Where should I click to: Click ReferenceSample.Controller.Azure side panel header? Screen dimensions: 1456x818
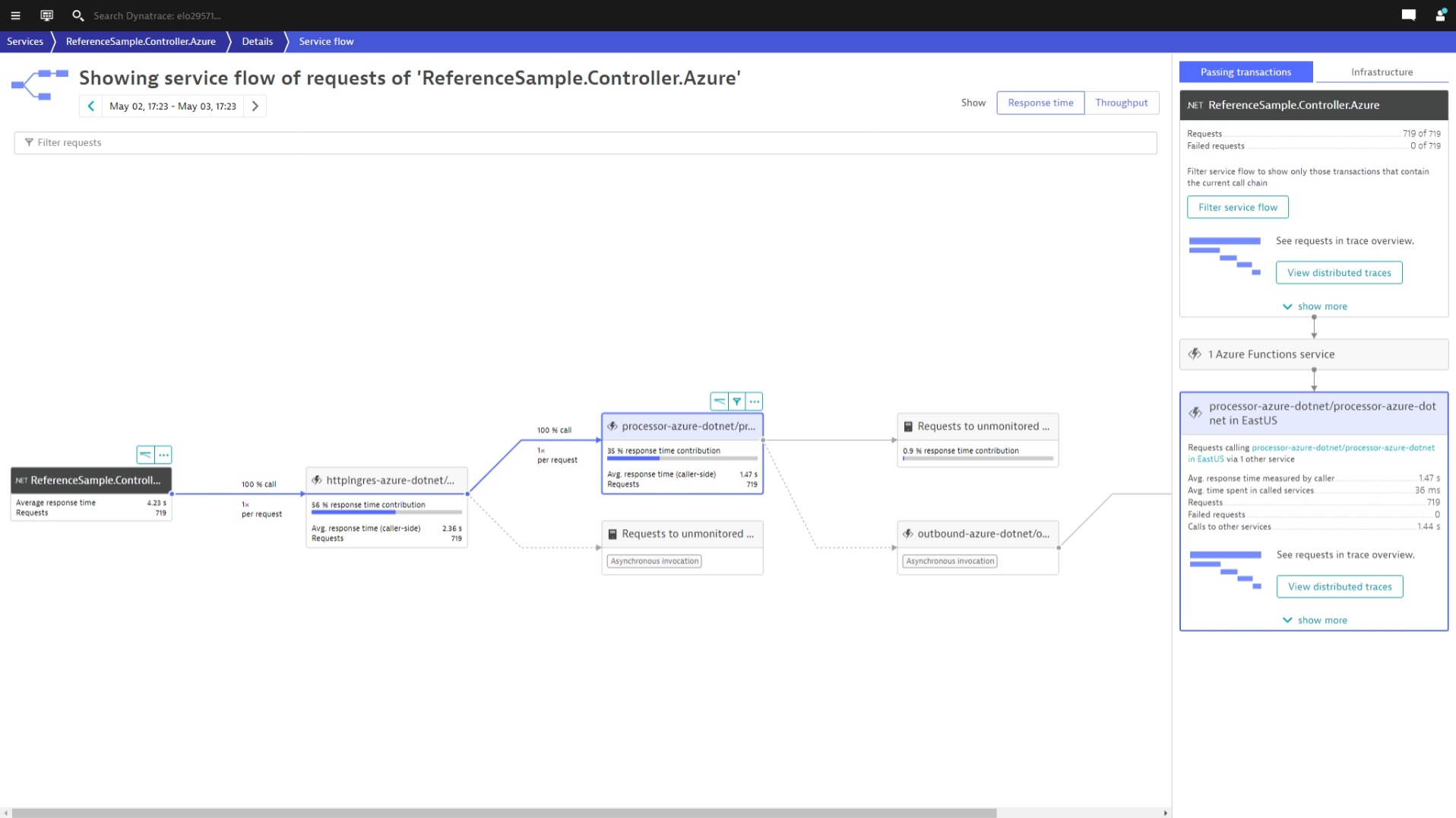[x=1314, y=106]
